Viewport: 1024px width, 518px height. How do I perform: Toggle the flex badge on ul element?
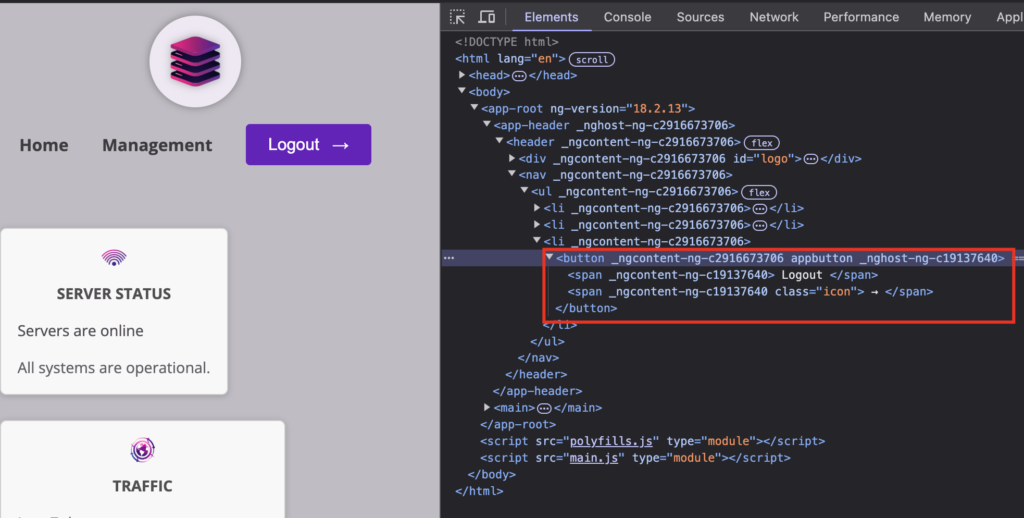click(759, 192)
